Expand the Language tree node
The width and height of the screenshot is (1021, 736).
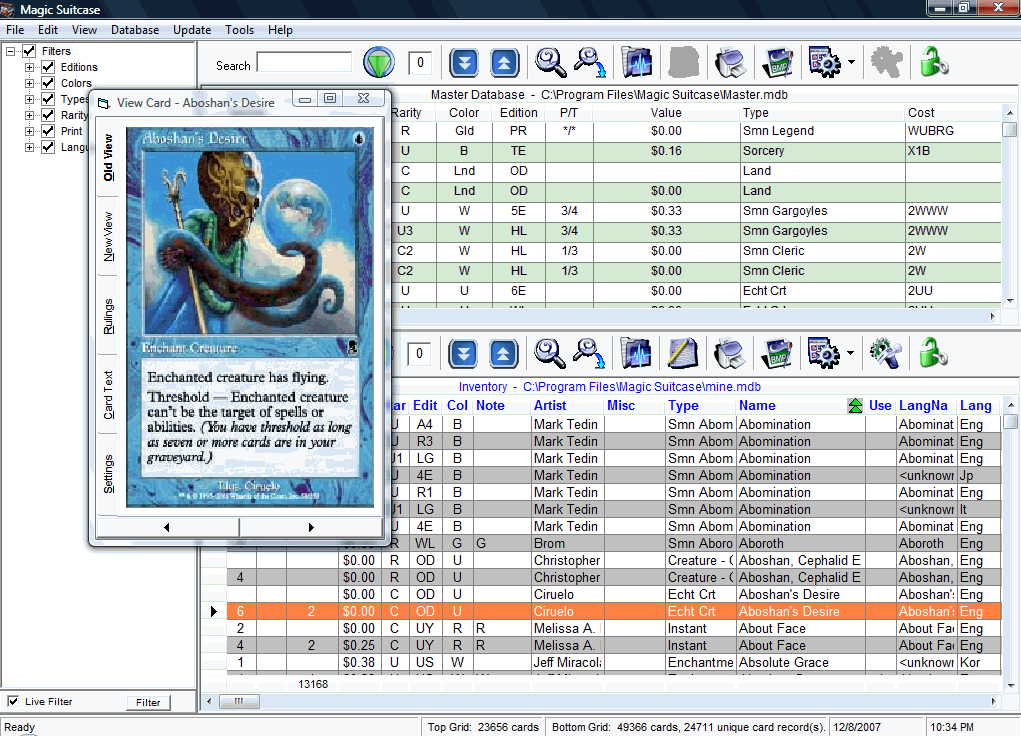29,147
